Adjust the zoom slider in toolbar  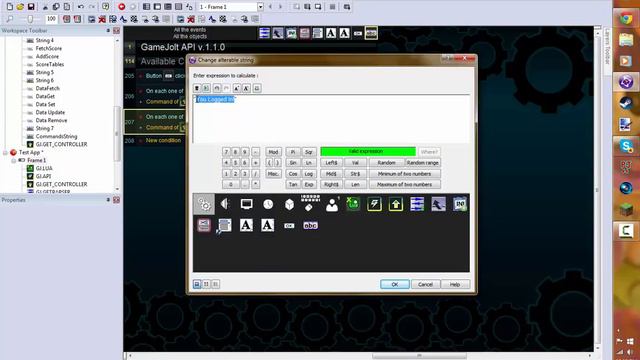[x=30, y=19]
